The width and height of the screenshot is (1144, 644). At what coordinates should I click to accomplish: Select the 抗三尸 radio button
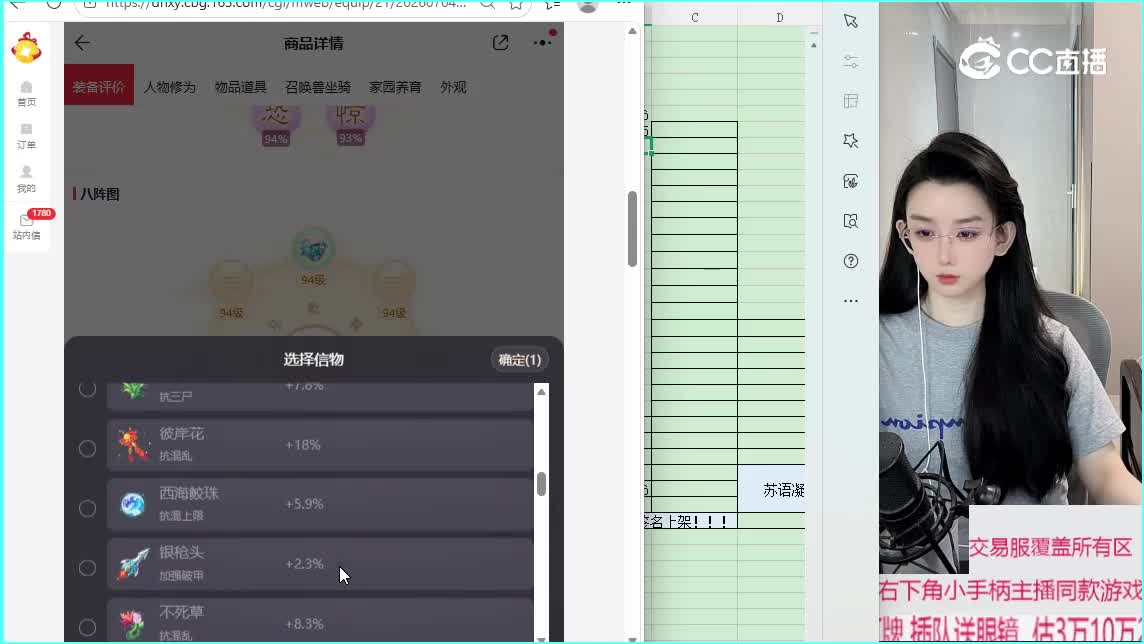pos(88,389)
